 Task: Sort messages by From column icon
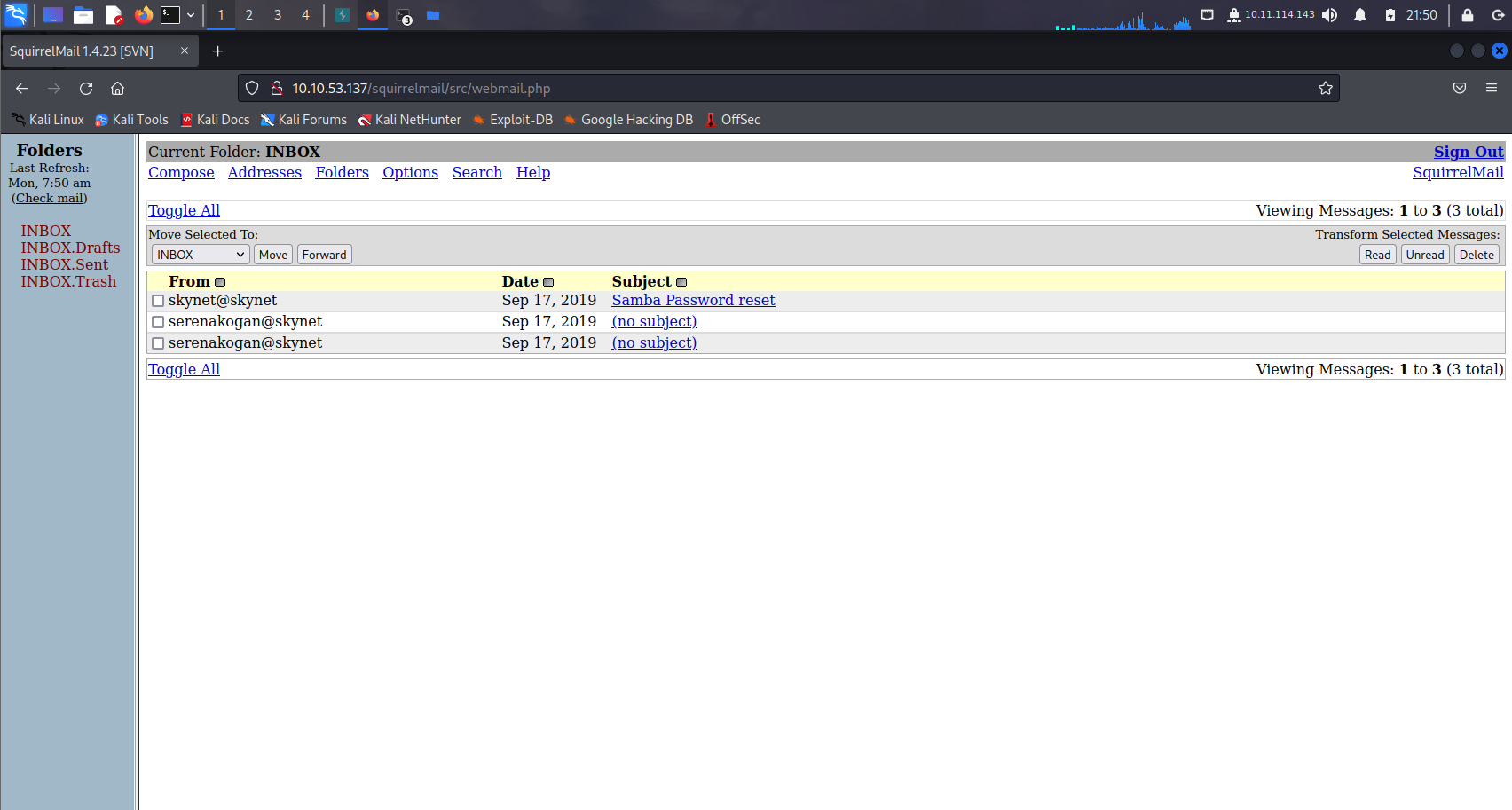[x=220, y=282]
